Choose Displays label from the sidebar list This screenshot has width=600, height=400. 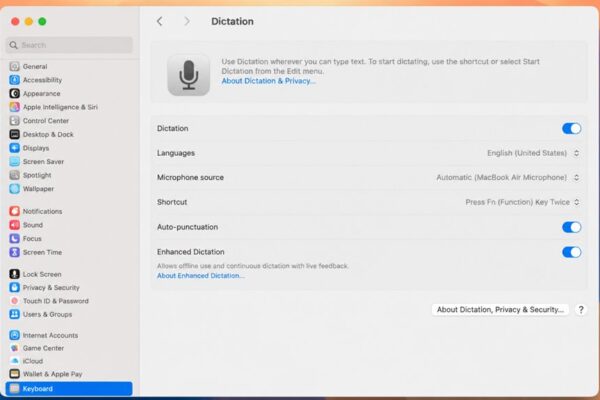36,148
